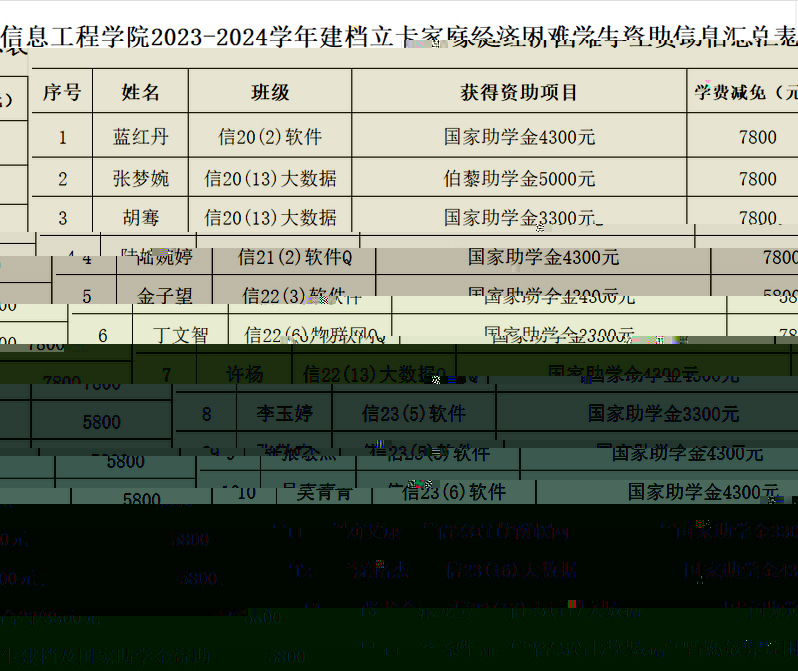The height and width of the screenshot is (671, 798).
Task: Select the name cell 许杨
Action: pos(244,375)
